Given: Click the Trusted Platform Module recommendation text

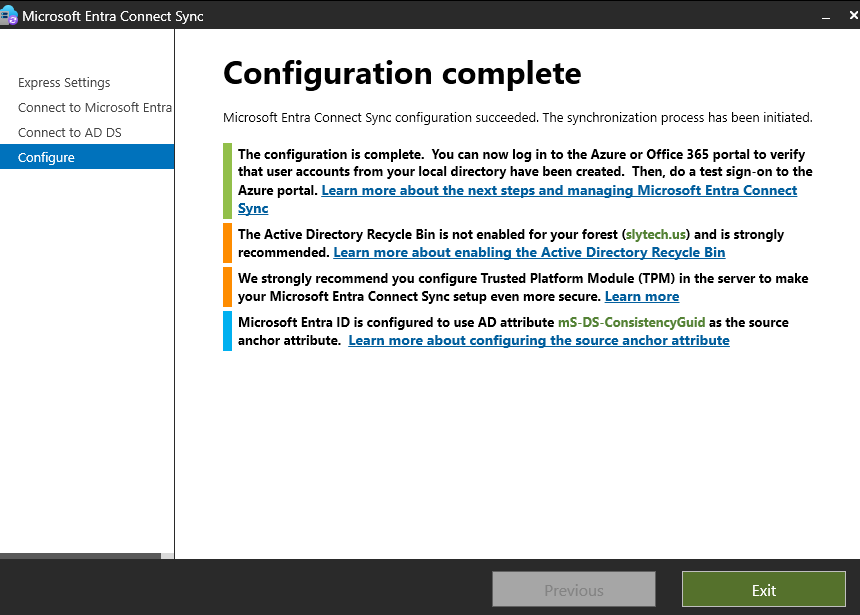Looking at the screenshot, I should click(523, 287).
